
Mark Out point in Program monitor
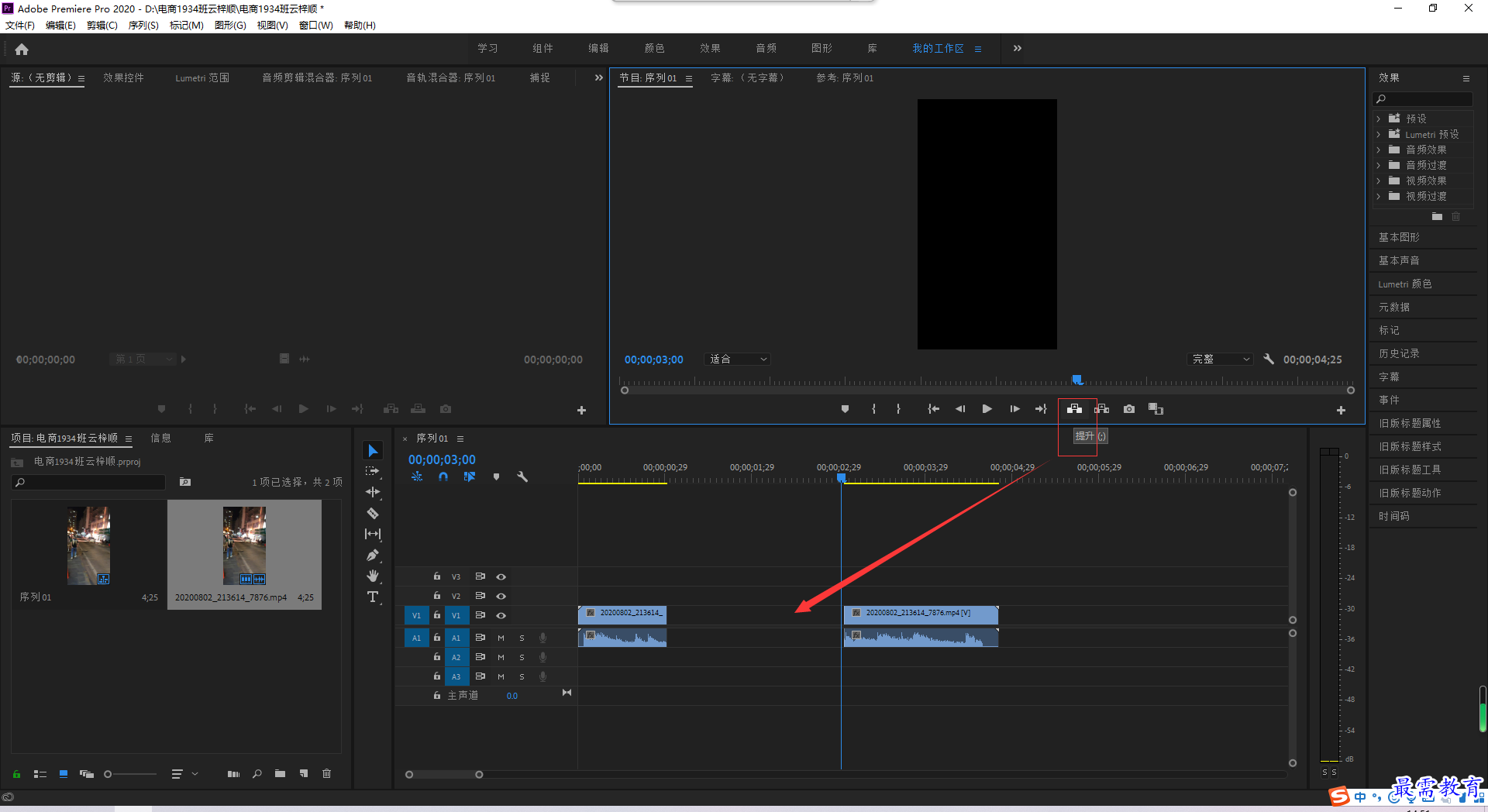click(x=899, y=409)
